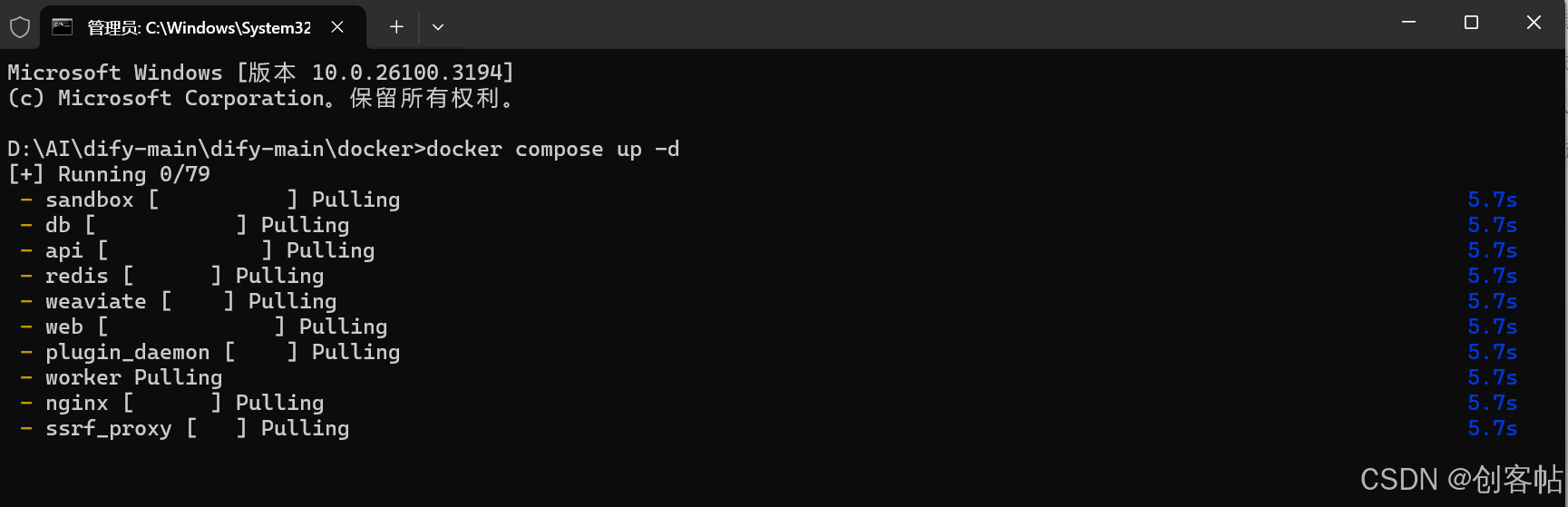This screenshot has height=507, width=1568.
Task: Minimize the terminal window
Action: coord(1408,23)
